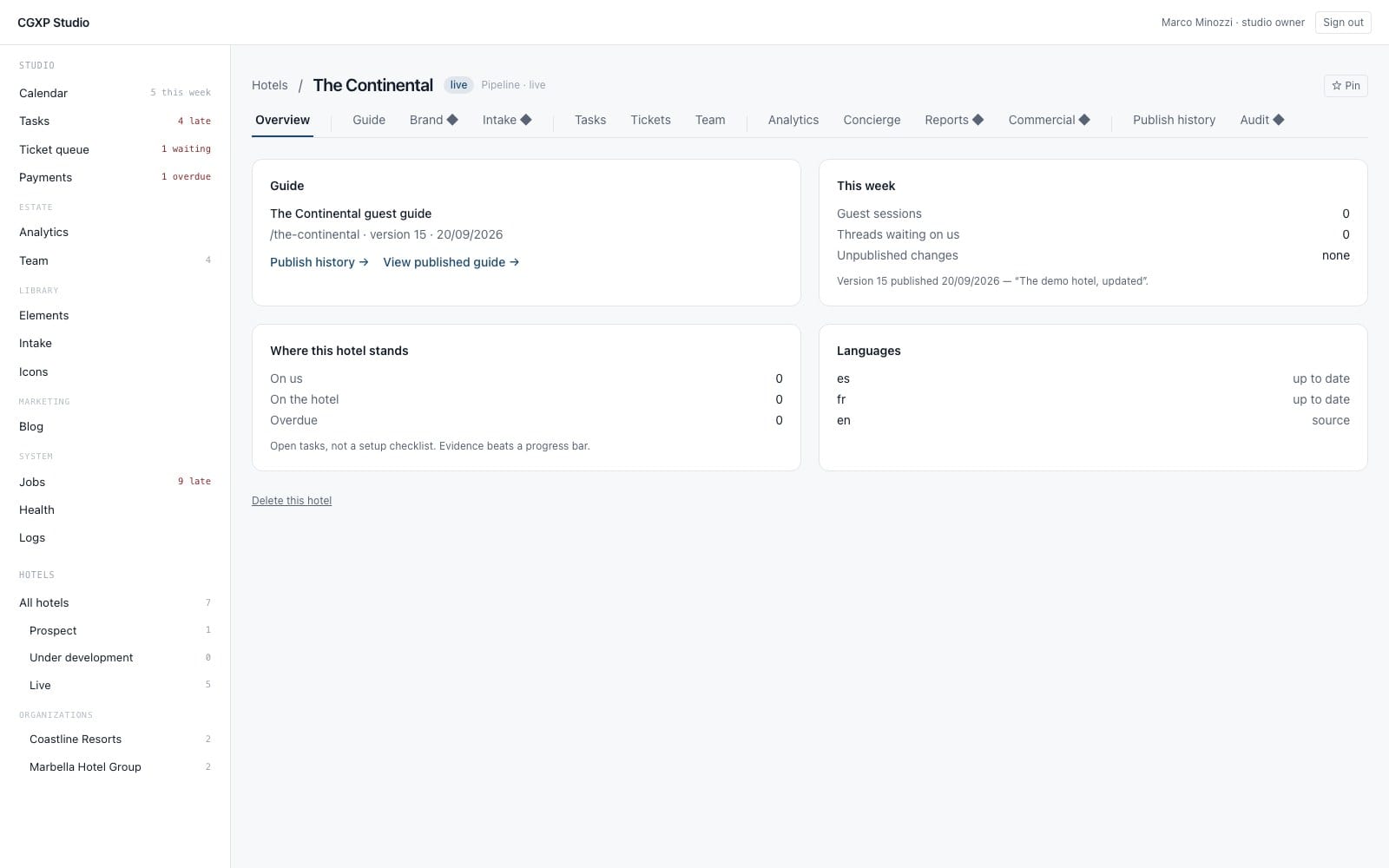The image size is (1389, 868).
Task: Click the Delete this hotel link
Action: point(292,501)
